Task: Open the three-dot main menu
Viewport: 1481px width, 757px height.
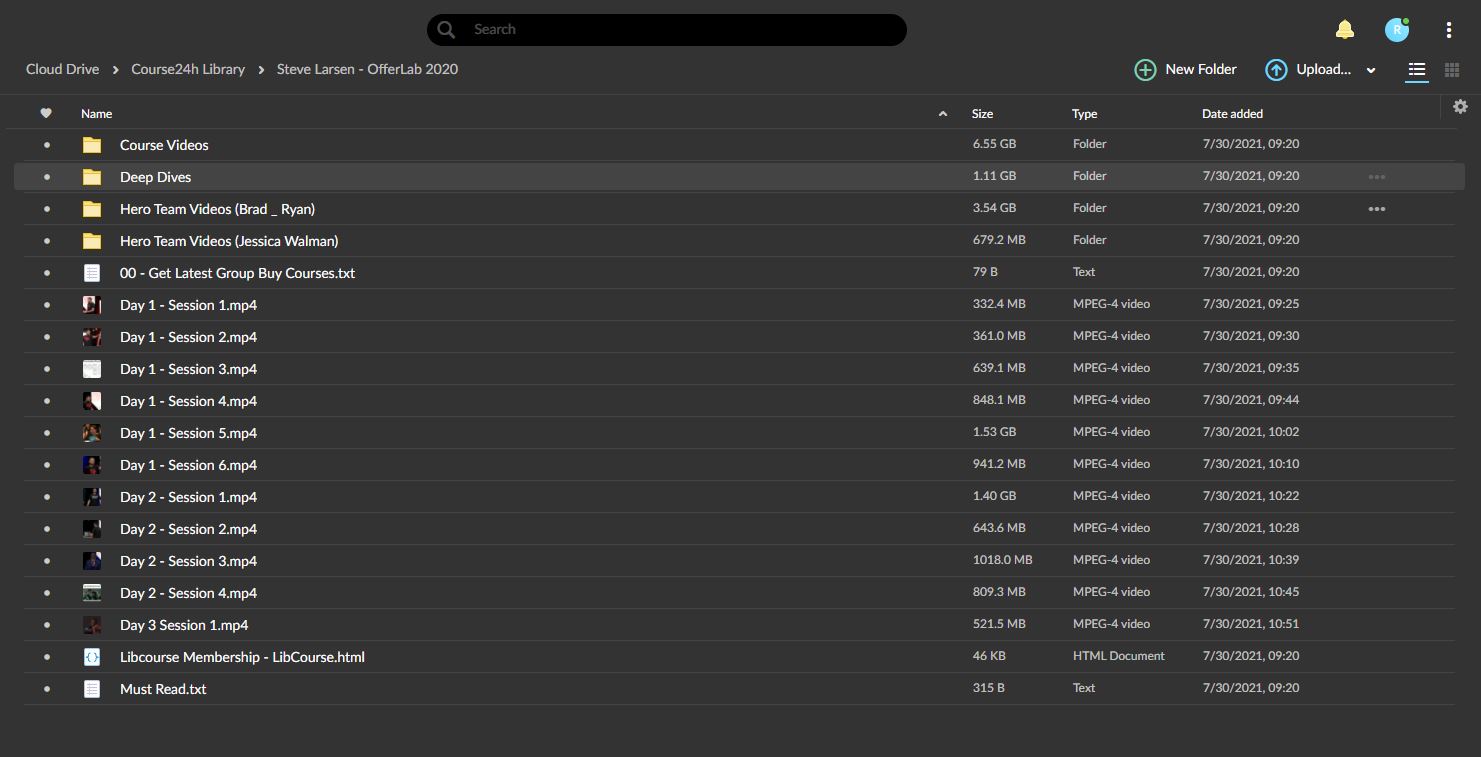Action: point(1448,30)
